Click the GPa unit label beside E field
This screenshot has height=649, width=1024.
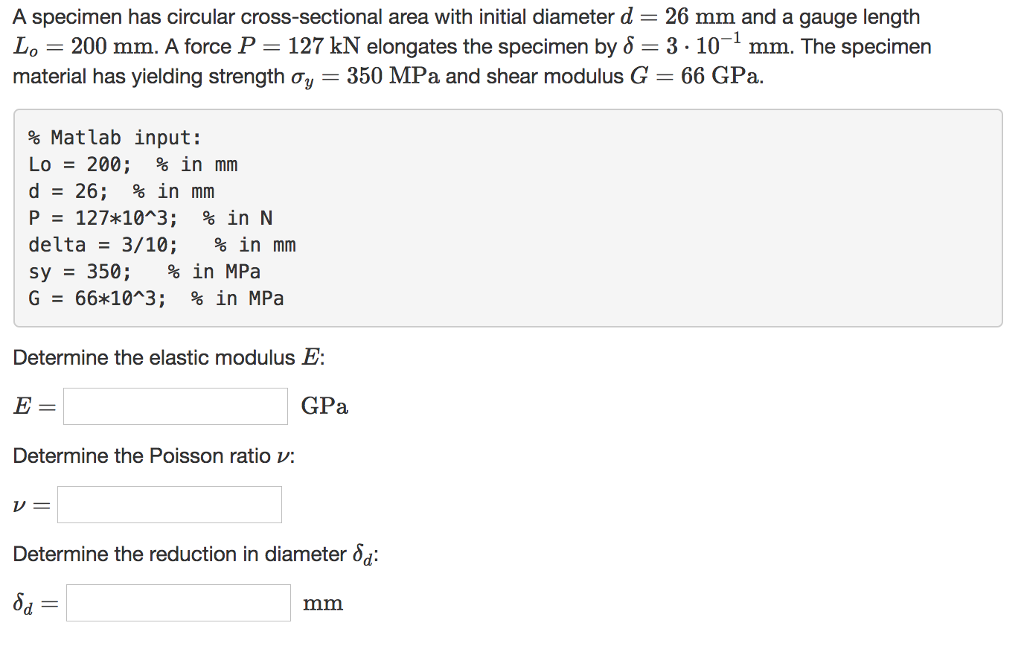pos(324,406)
